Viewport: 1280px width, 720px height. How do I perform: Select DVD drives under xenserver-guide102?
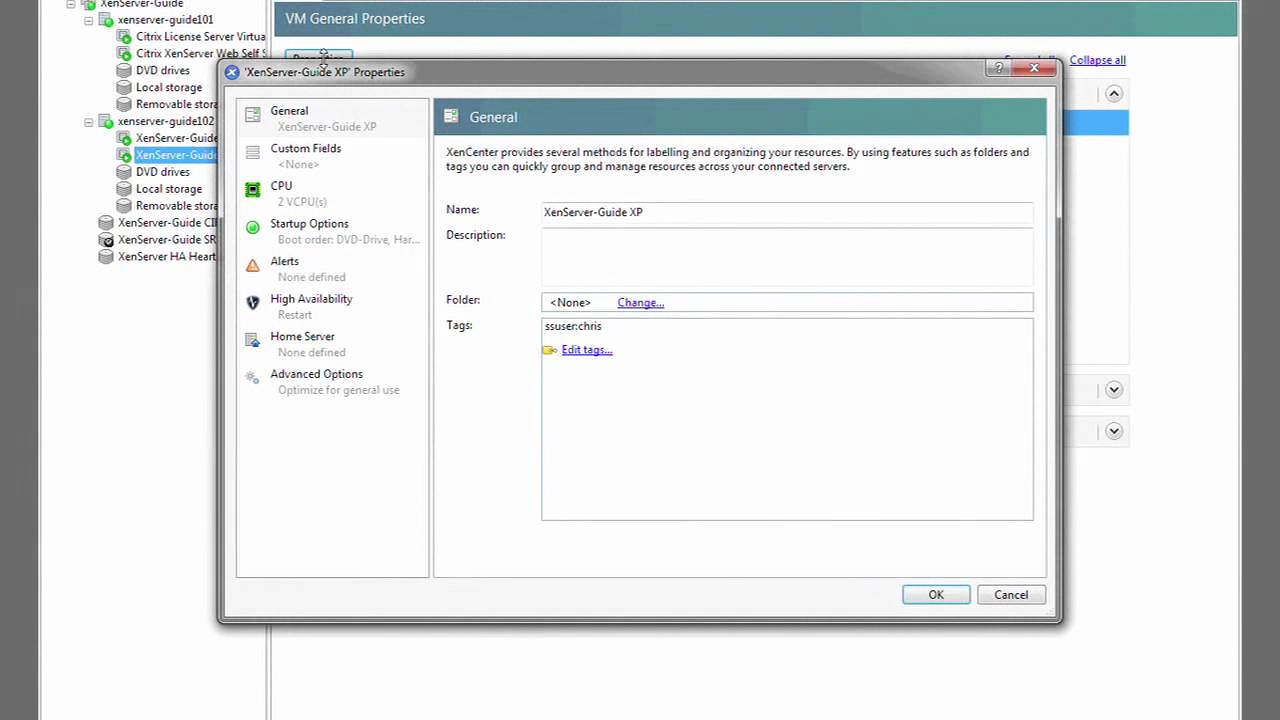pos(163,172)
